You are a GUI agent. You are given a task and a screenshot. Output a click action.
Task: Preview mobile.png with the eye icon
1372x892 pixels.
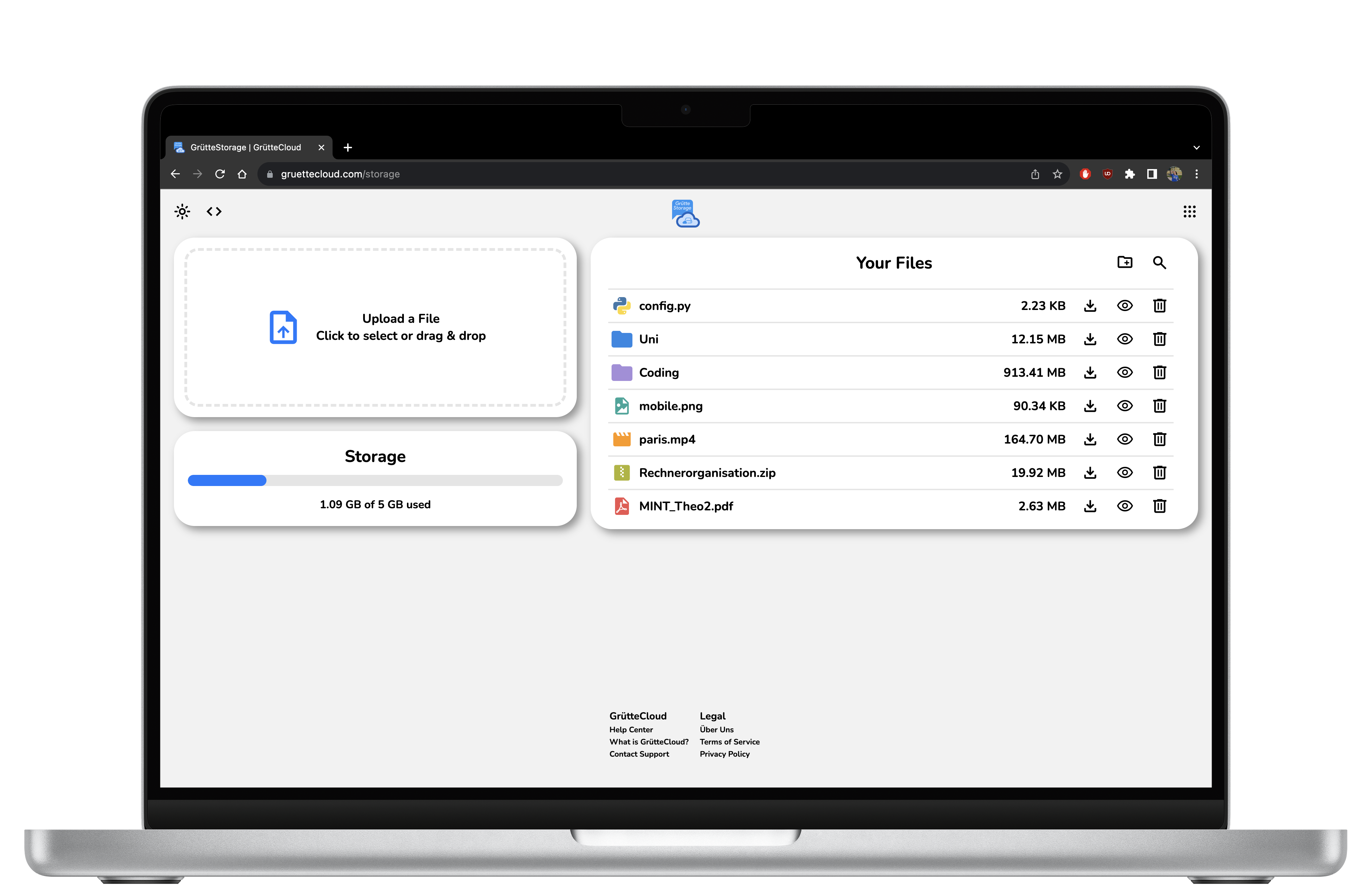pos(1125,406)
